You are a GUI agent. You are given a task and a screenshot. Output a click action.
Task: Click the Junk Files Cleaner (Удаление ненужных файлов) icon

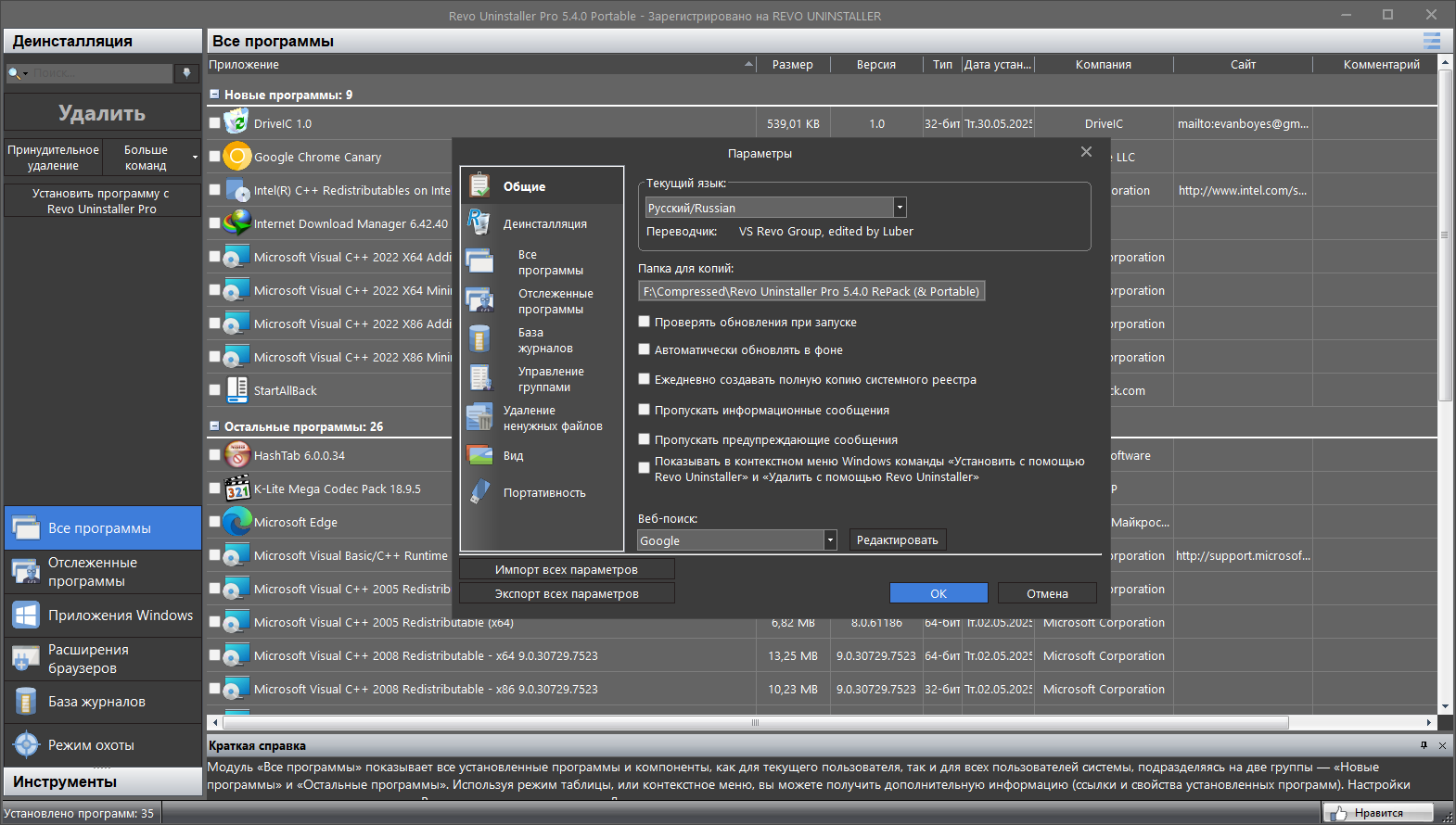(479, 418)
